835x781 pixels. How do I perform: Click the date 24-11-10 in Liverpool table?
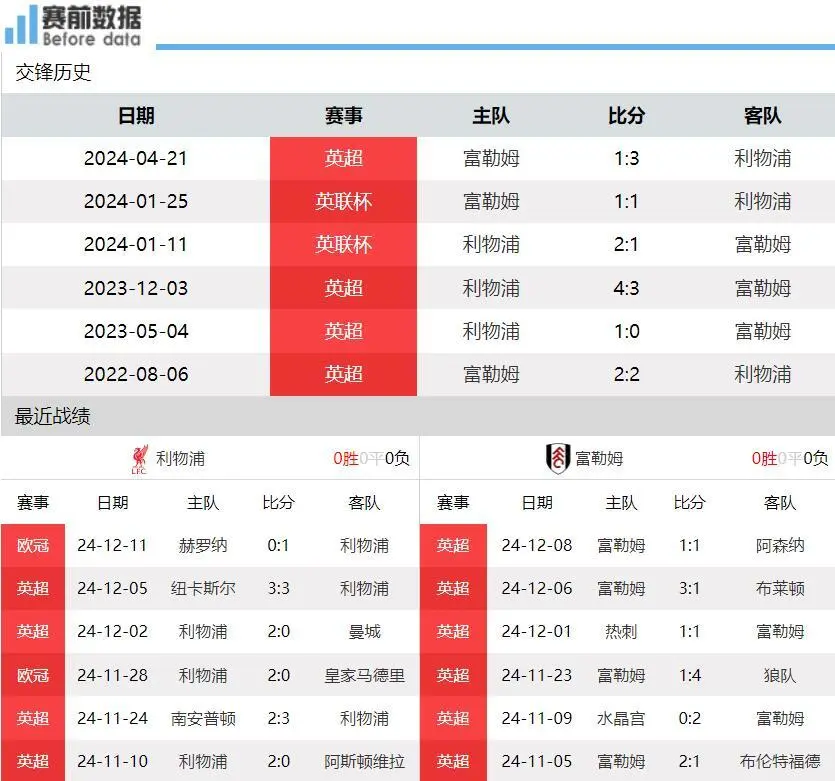click(x=112, y=761)
